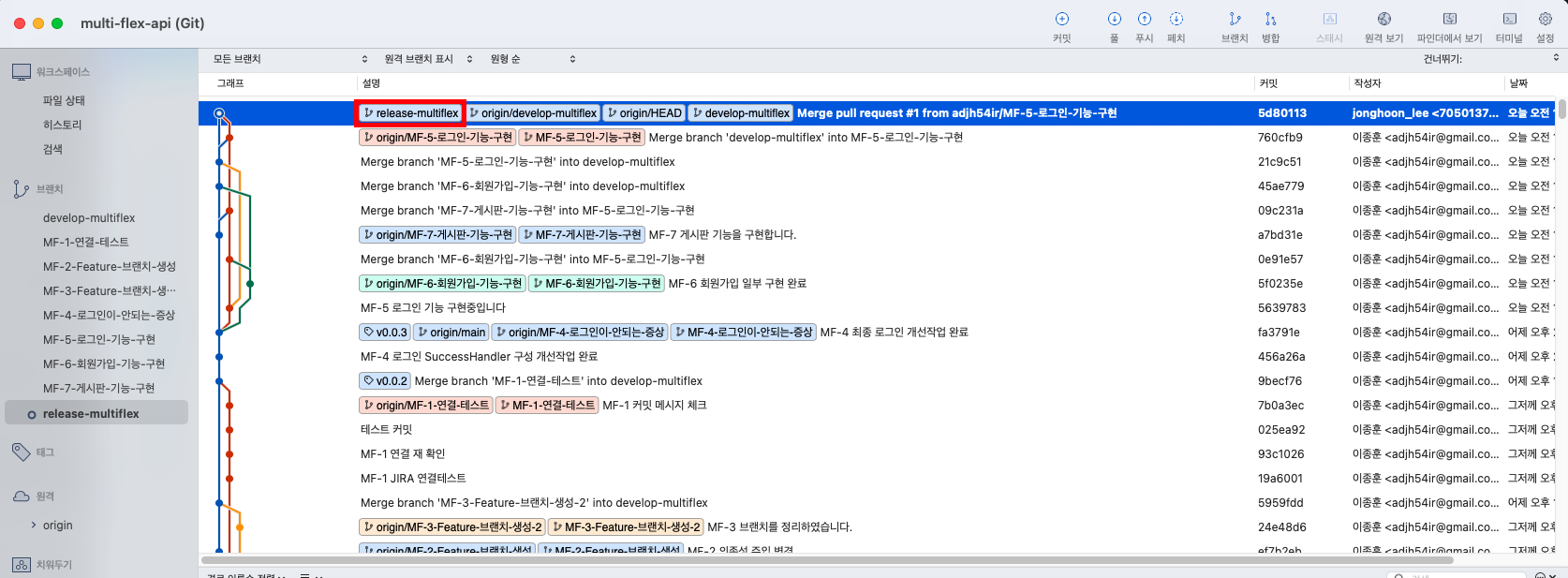Image resolution: width=1568 pixels, height=578 pixels.
Task: Select develop-multiflex branch in sidebar
Action: [89, 218]
